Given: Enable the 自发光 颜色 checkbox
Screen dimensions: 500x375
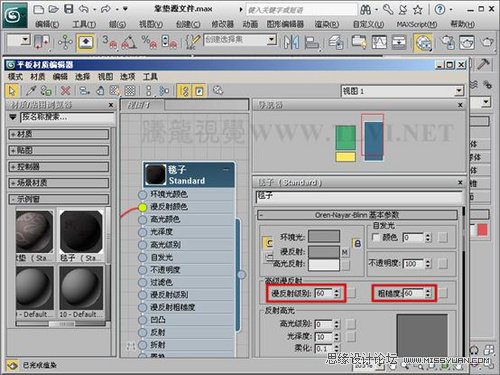Looking at the screenshot, I should click(x=376, y=237).
